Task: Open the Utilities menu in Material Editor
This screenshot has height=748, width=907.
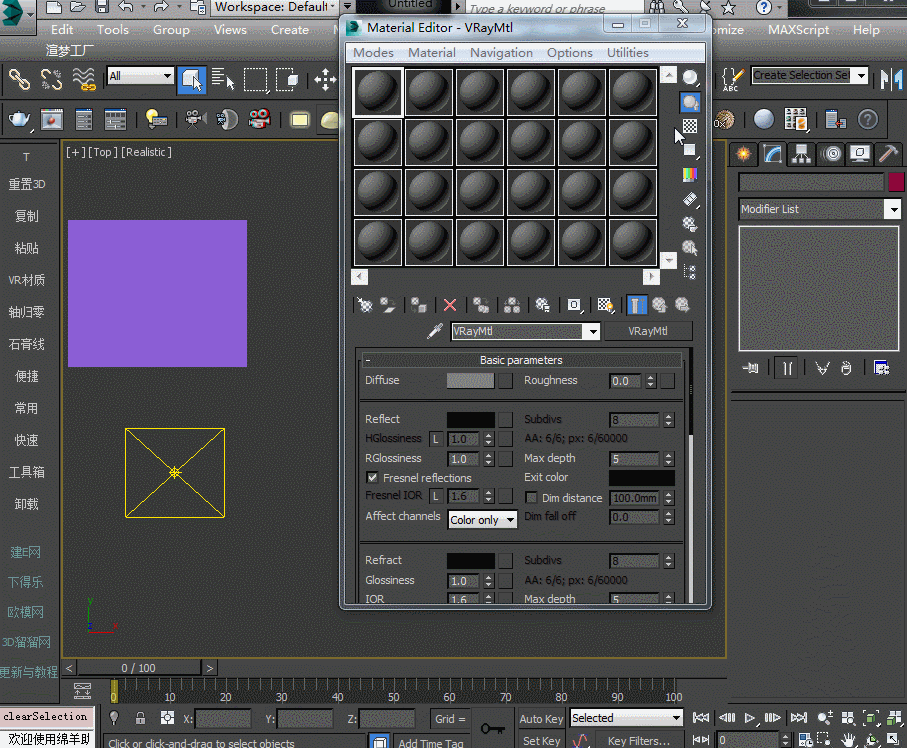Action: [x=627, y=53]
